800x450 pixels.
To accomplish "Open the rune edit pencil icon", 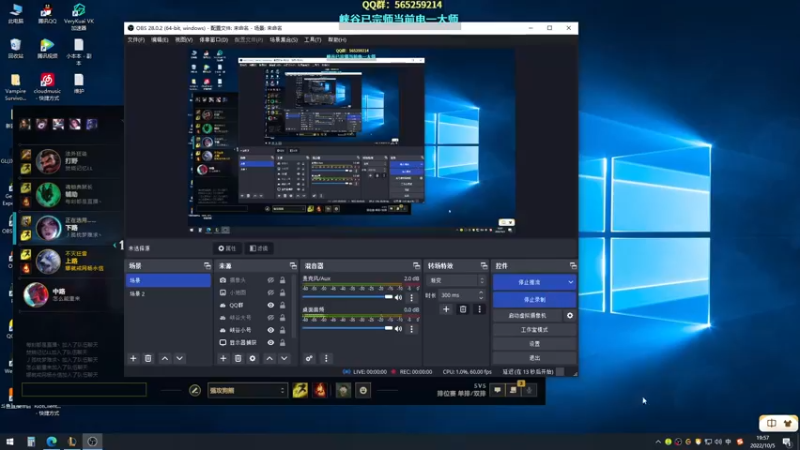I will (x=194, y=391).
